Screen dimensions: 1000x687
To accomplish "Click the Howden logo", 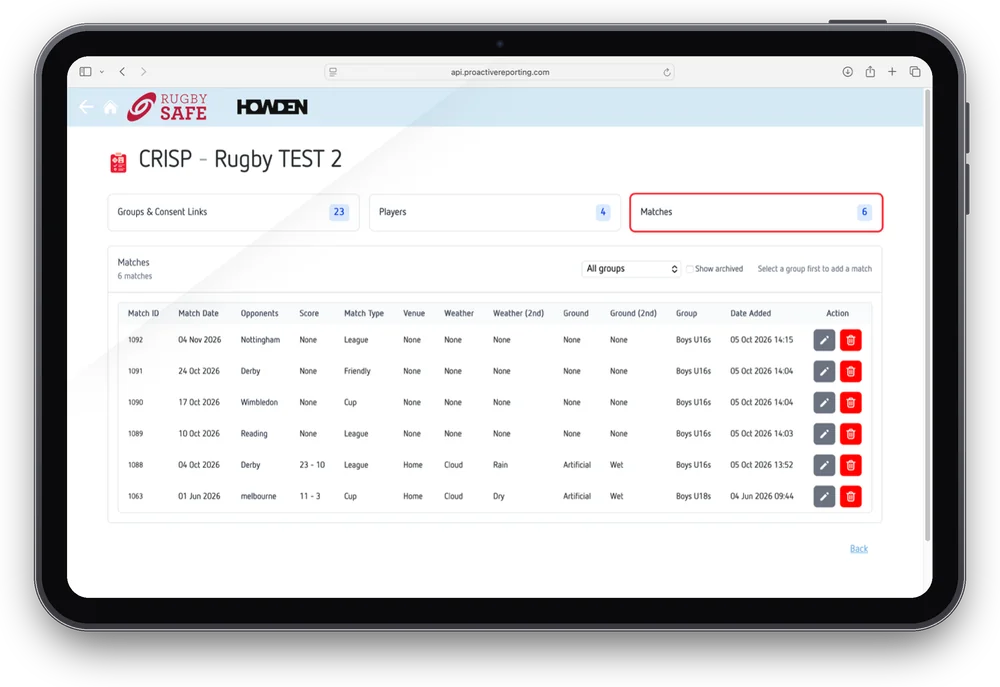I will [272, 107].
